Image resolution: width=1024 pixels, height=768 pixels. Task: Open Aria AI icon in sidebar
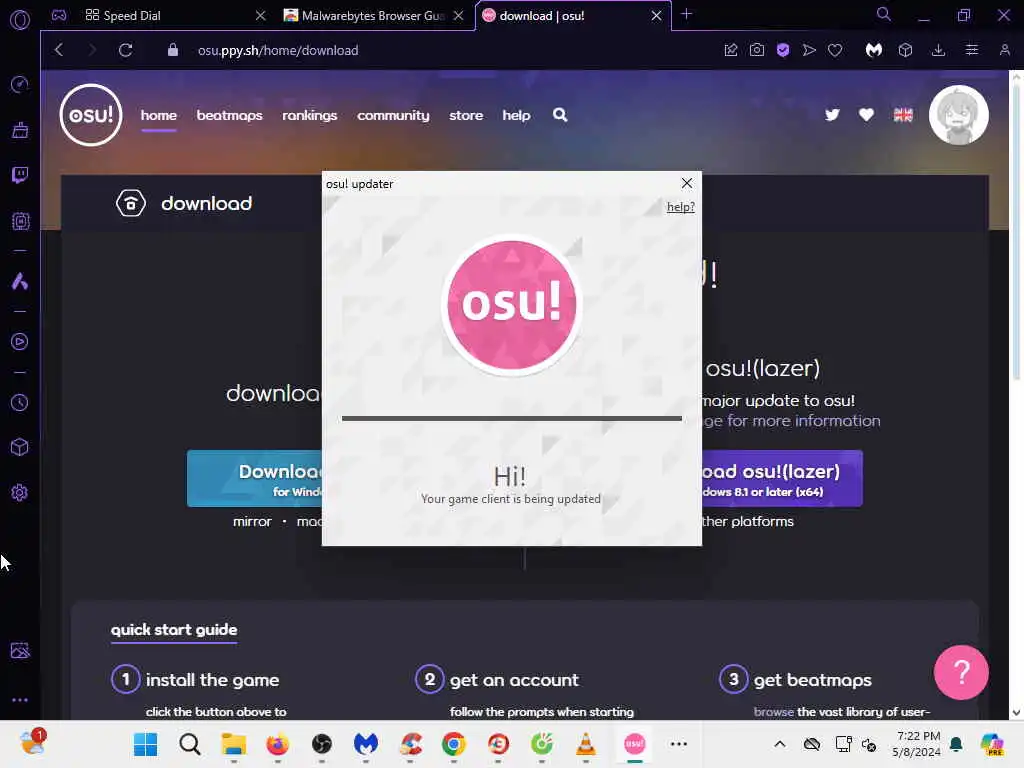[x=20, y=281]
